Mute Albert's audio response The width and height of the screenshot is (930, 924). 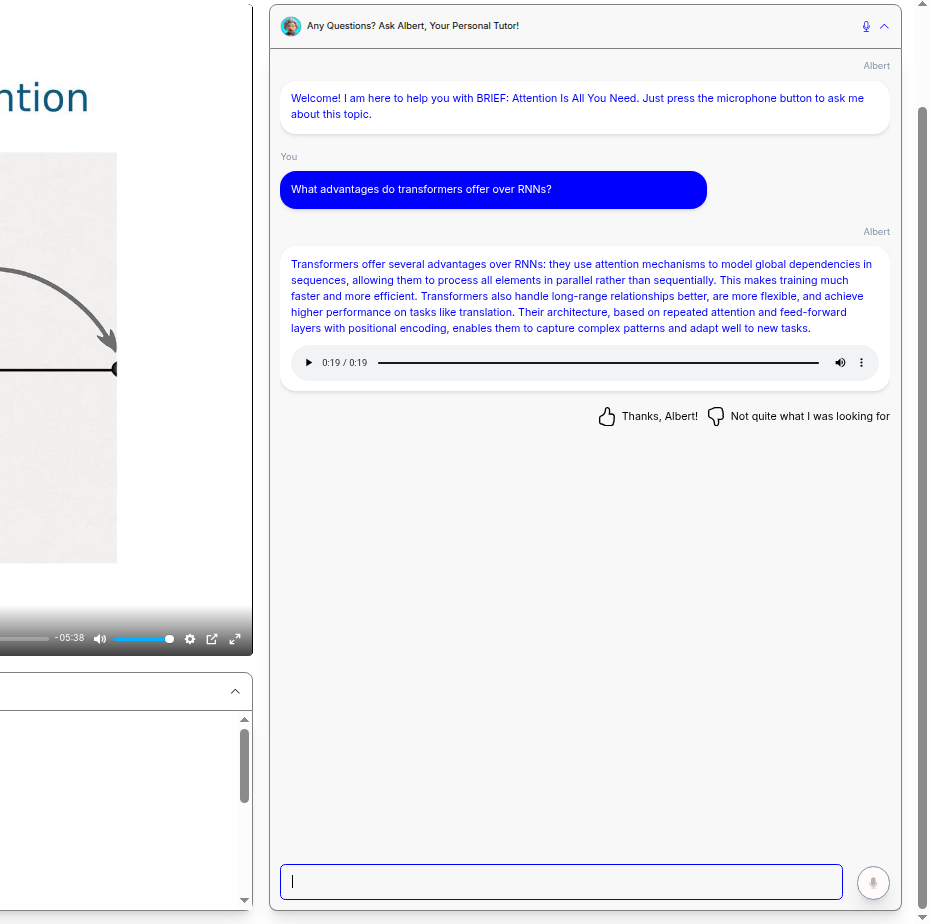click(x=840, y=363)
